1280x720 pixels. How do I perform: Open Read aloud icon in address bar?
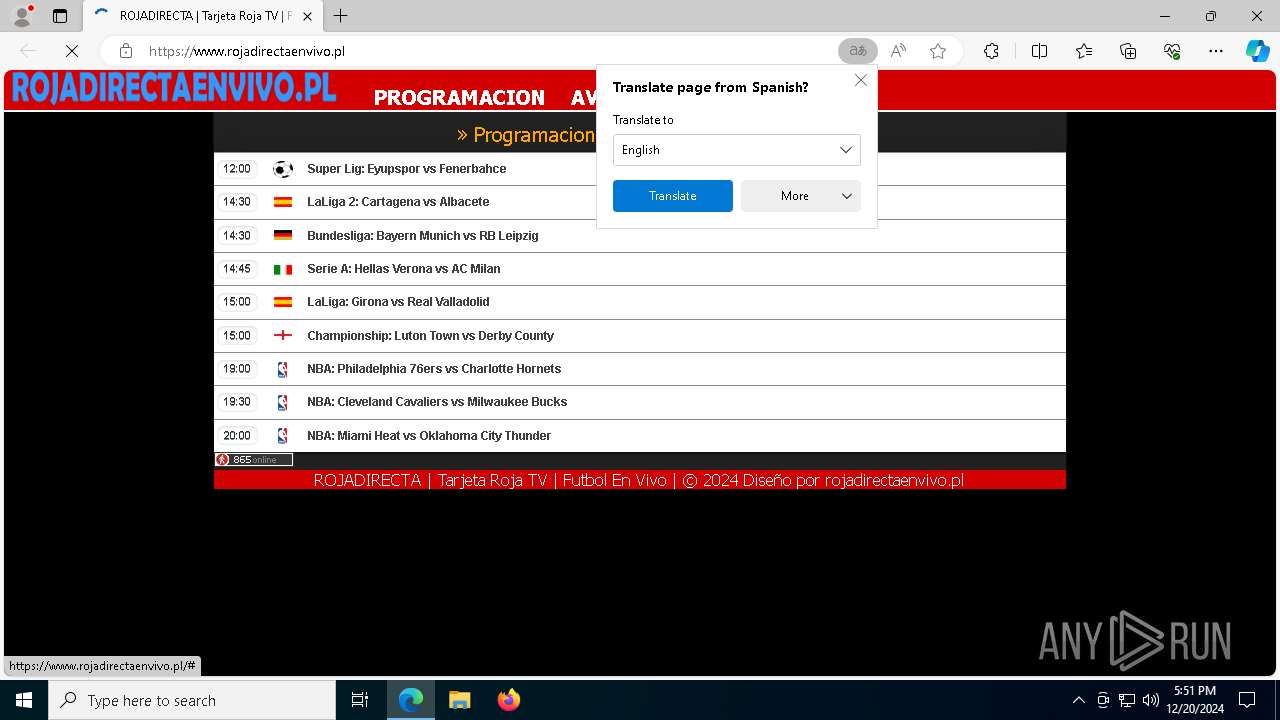[x=898, y=51]
